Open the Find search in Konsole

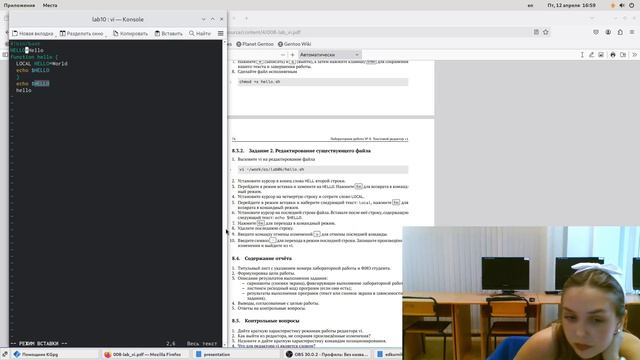[200, 33]
